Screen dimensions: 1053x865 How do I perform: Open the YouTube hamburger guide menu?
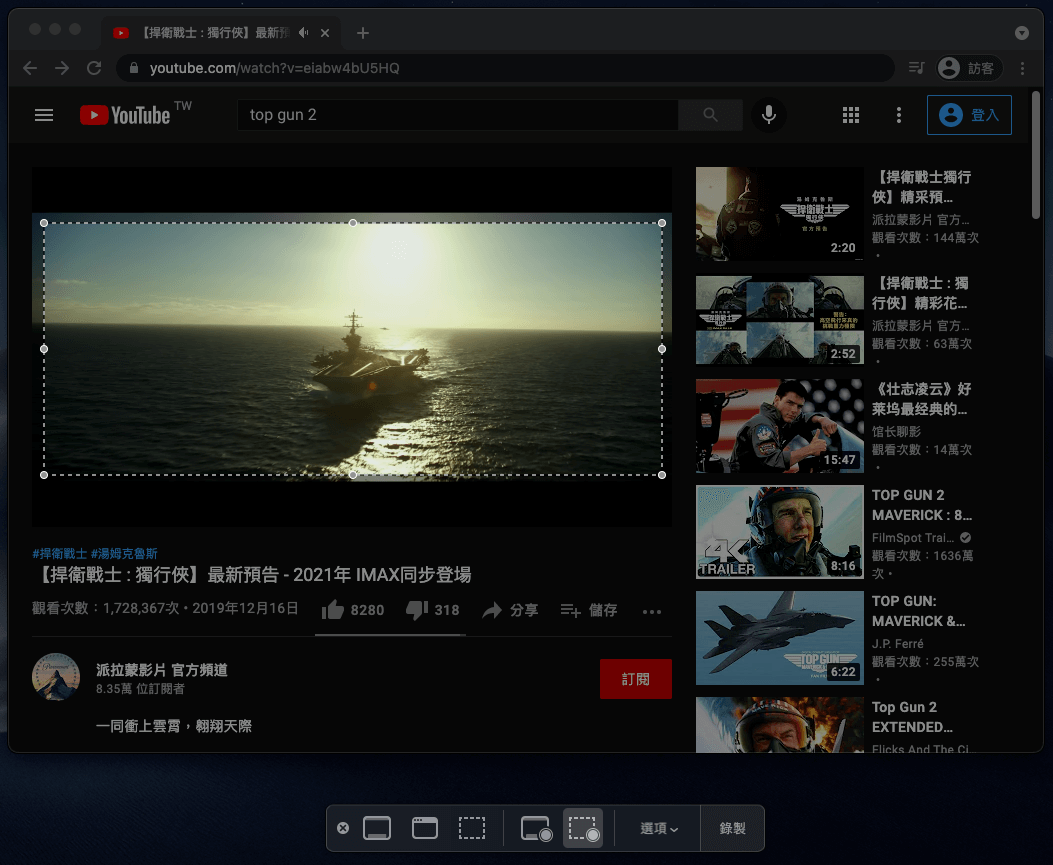tap(44, 115)
